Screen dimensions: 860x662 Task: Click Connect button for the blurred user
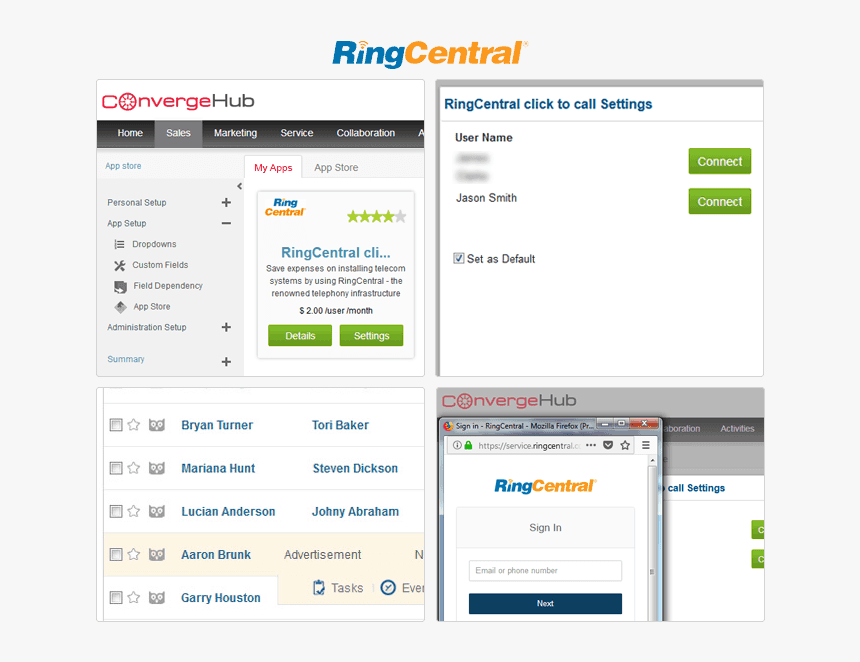[x=720, y=161]
